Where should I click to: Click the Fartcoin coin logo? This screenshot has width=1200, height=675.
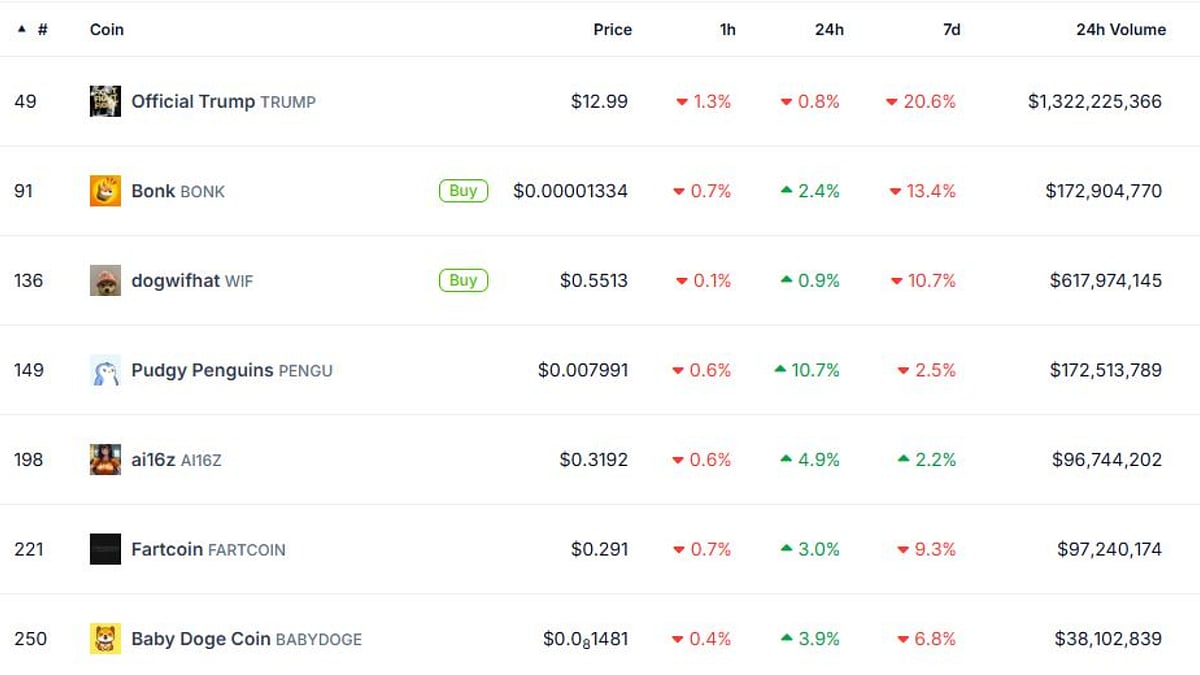pos(105,549)
